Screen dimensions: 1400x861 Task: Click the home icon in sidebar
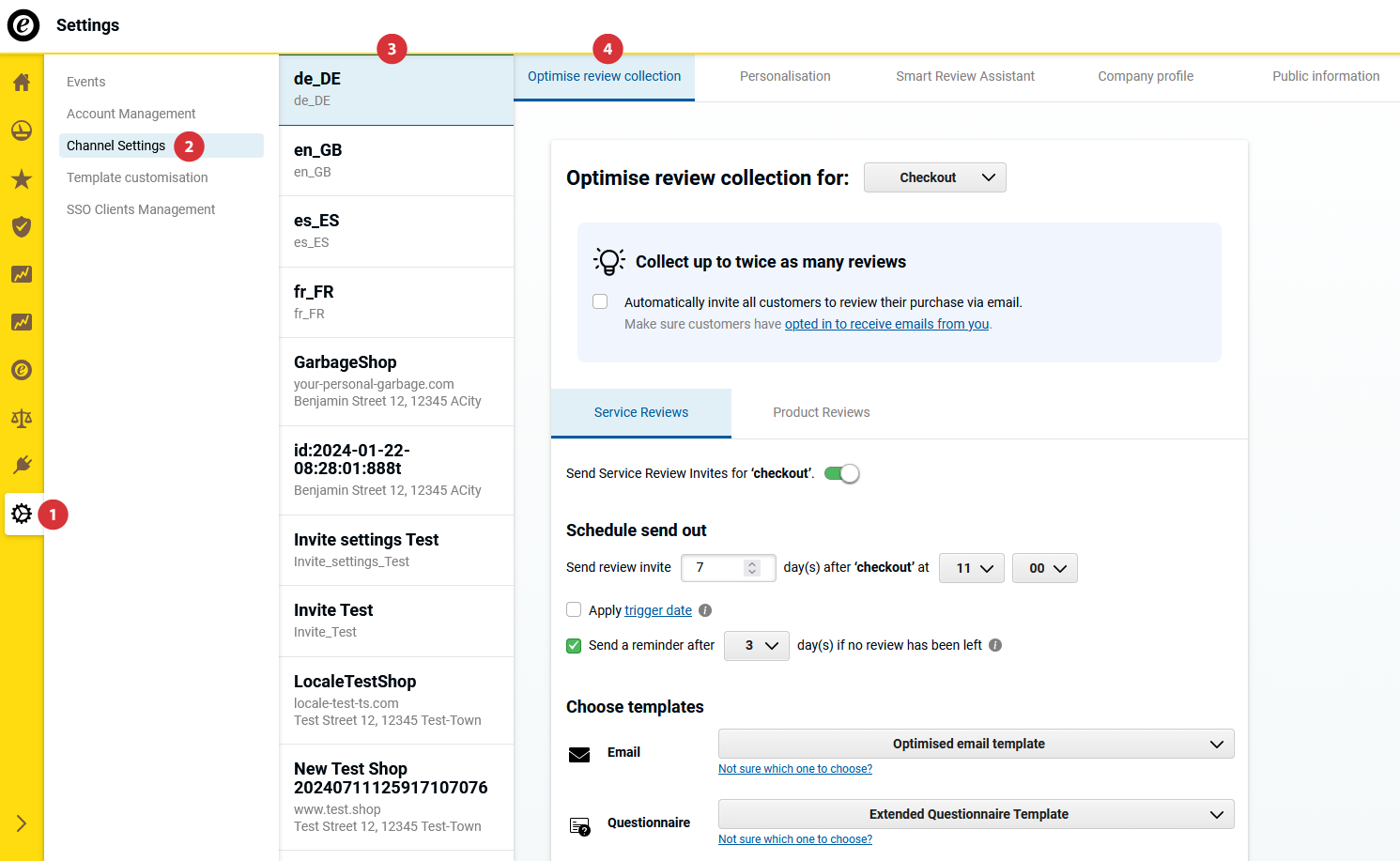click(22, 83)
